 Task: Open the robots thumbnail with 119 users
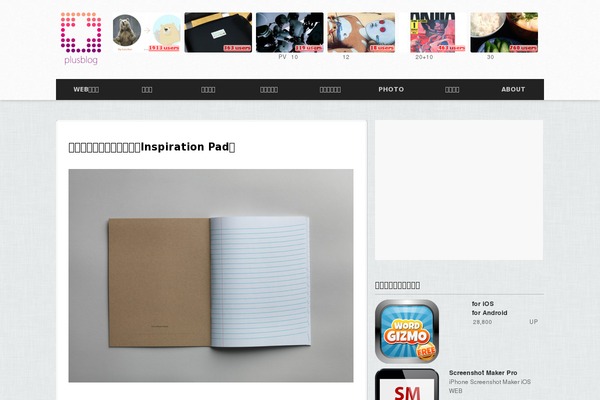(x=290, y=33)
